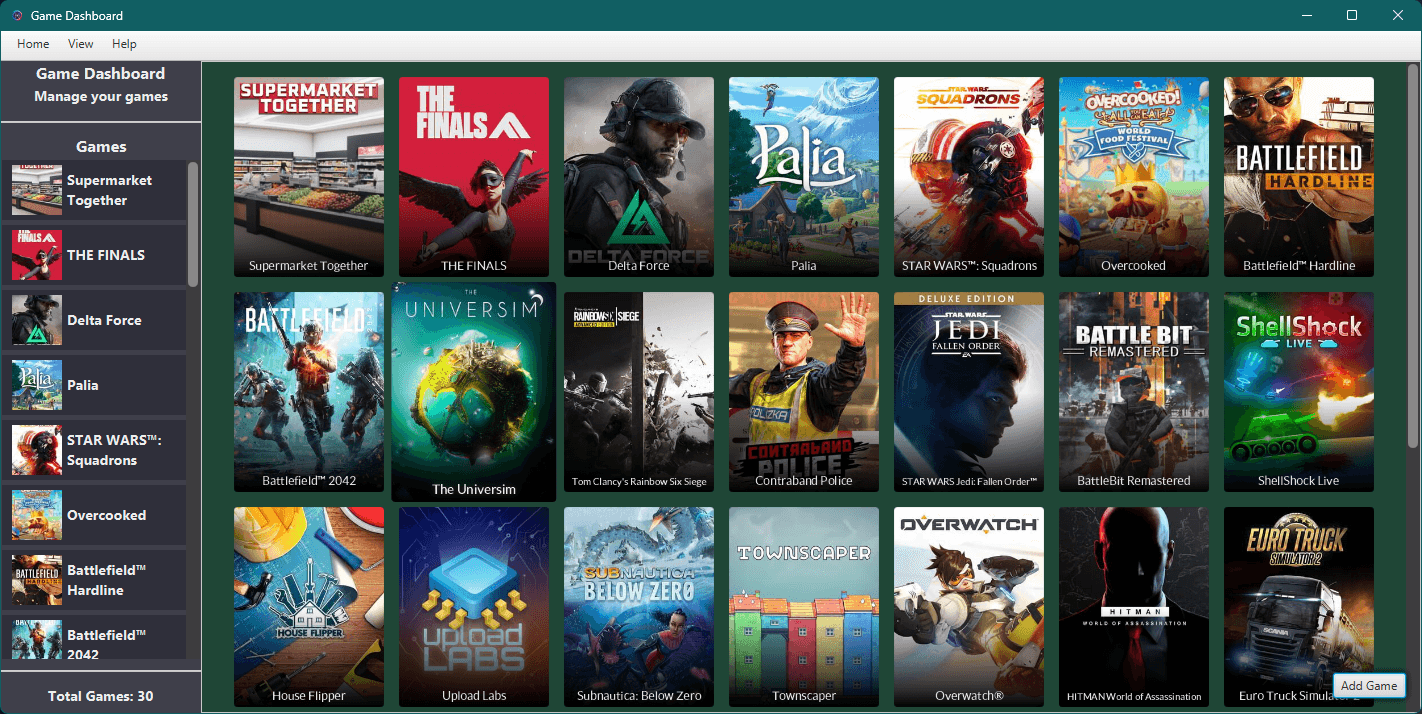Open The Universim cover card

point(474,392)
